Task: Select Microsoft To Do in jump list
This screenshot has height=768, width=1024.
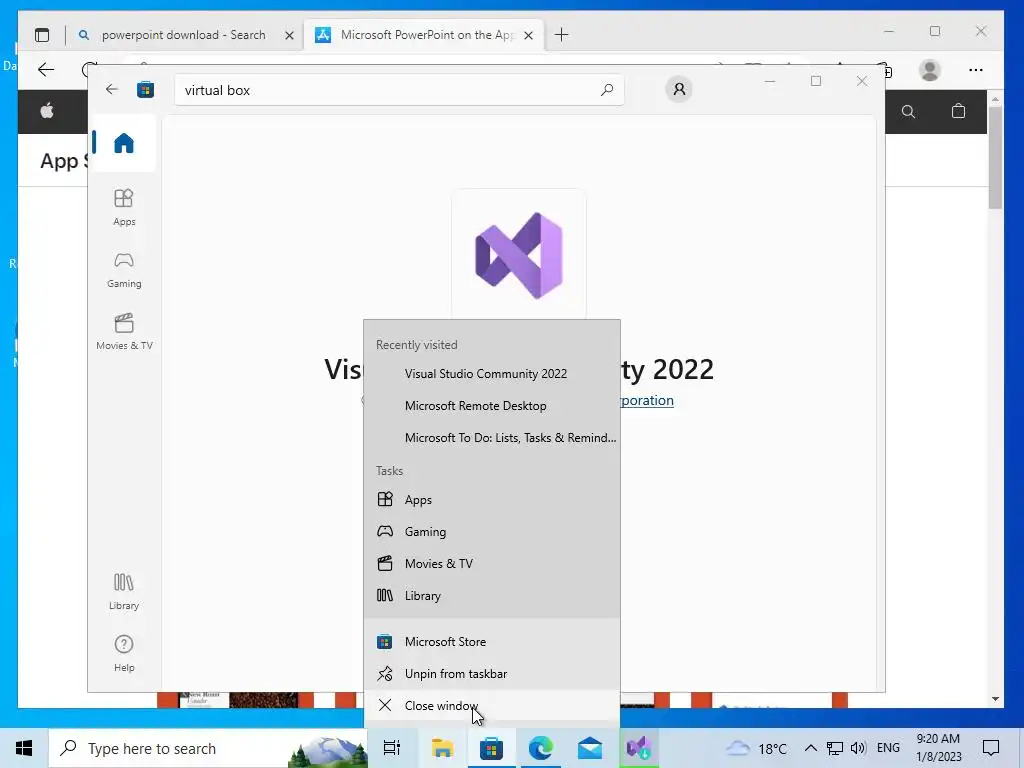Action: click(x=492, y=438)
